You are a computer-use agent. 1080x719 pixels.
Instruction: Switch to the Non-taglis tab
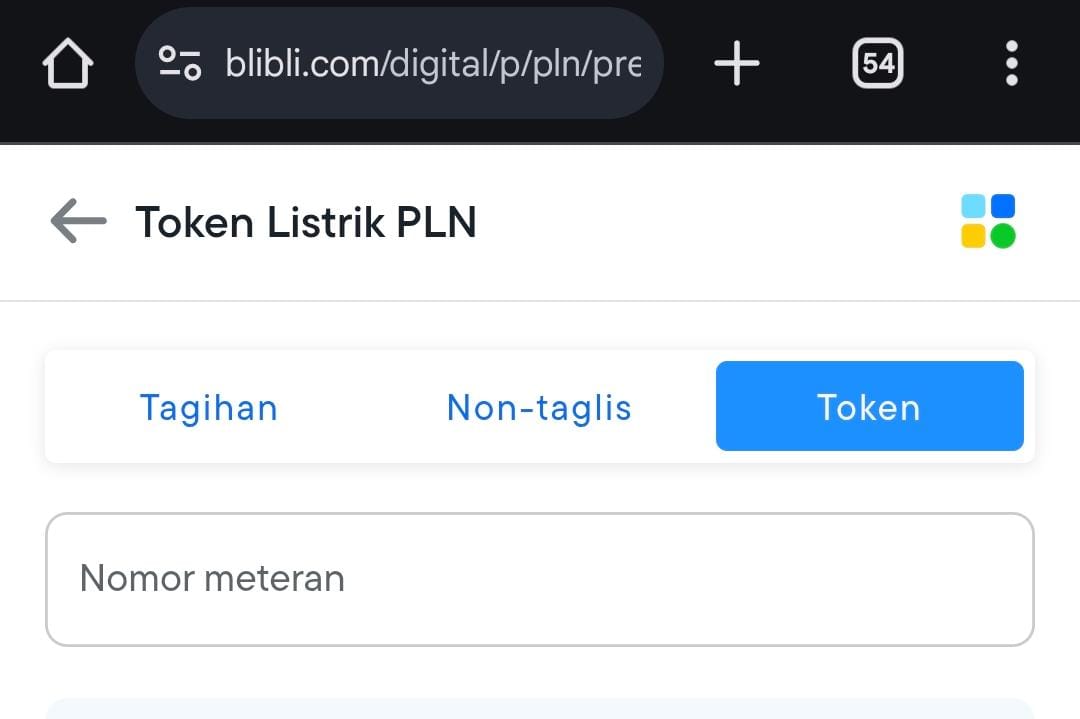[x=539, y=407]
